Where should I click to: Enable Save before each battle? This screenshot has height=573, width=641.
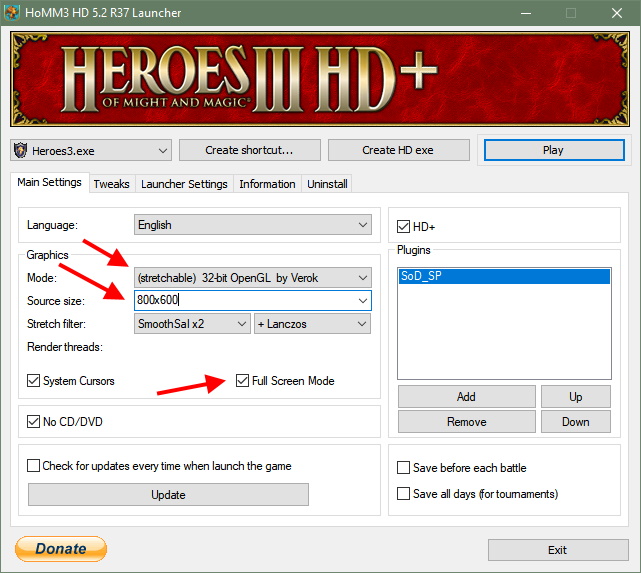click(403, 468)
